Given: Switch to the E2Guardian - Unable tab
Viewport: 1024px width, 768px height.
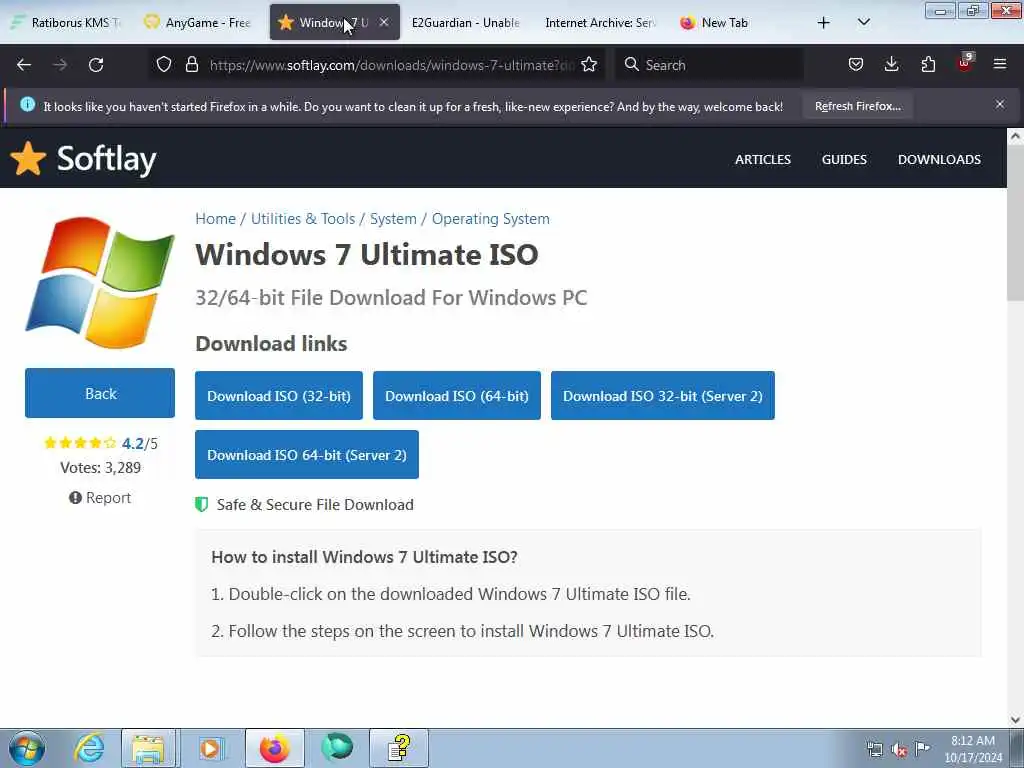Looking at the screenshot, I should point(466,22).
